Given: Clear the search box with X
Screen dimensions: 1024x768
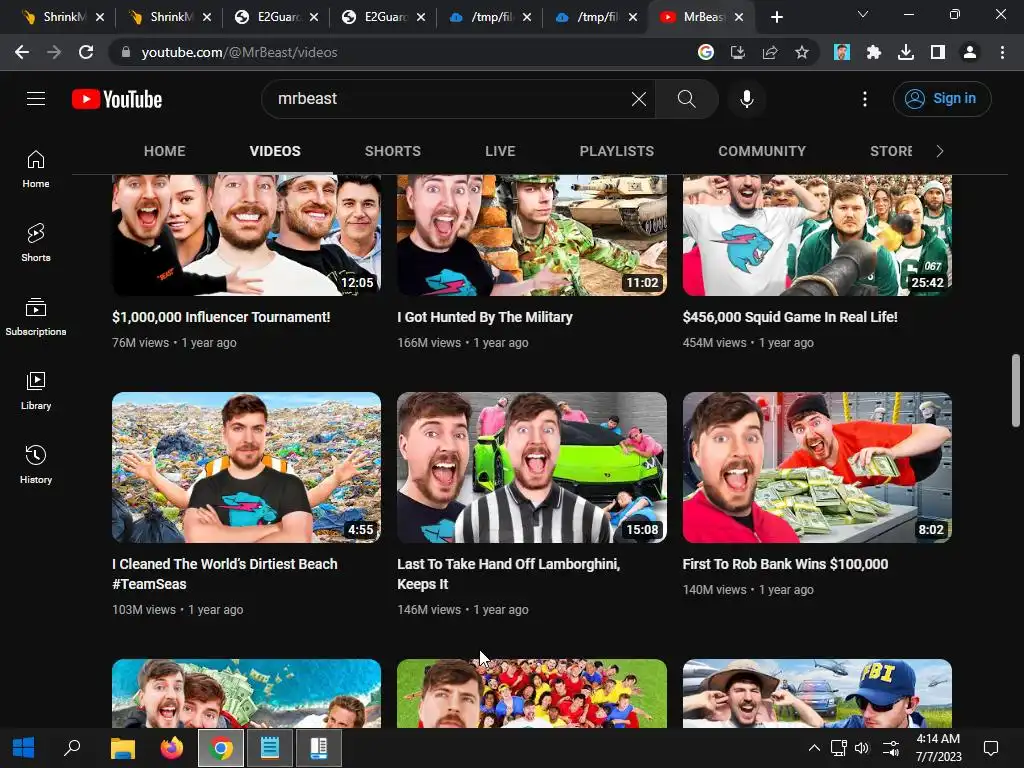Looking at the screenshot, I should click(639, 99).
